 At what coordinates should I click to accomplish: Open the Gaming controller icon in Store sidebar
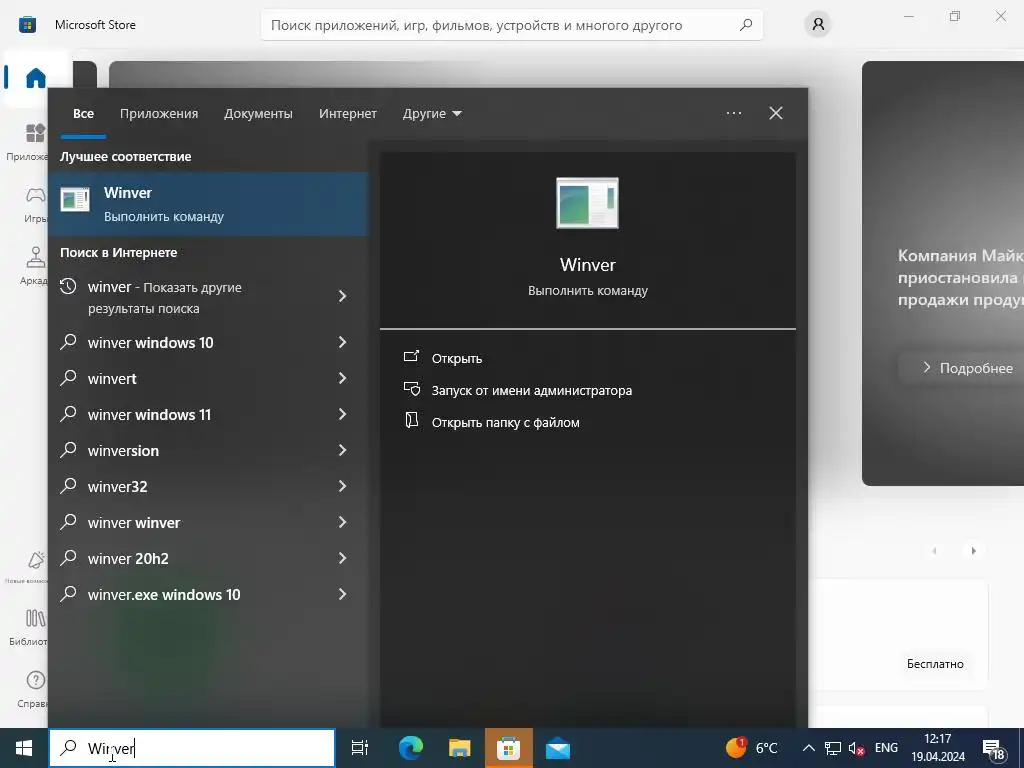pyautogui.click(x=35, y=195)
